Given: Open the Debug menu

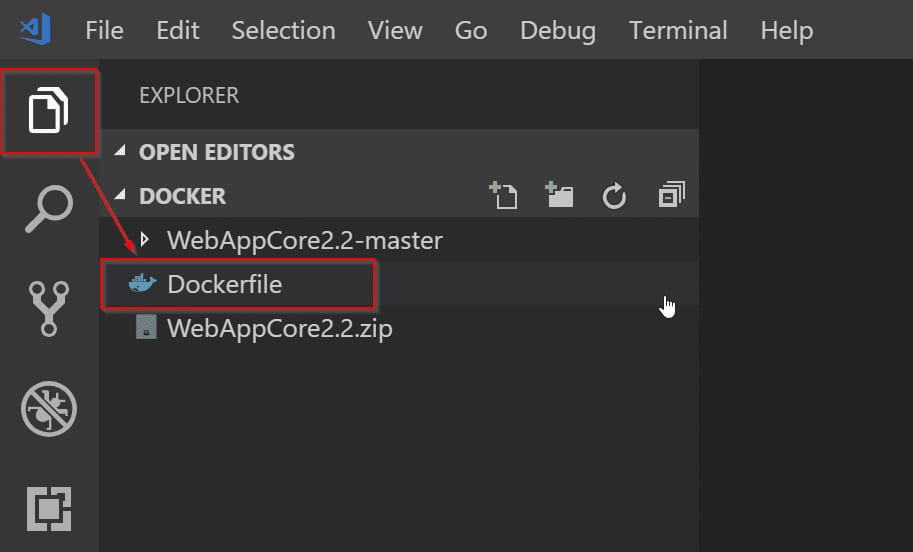Looking at the screenshot, I should point(558,31).
